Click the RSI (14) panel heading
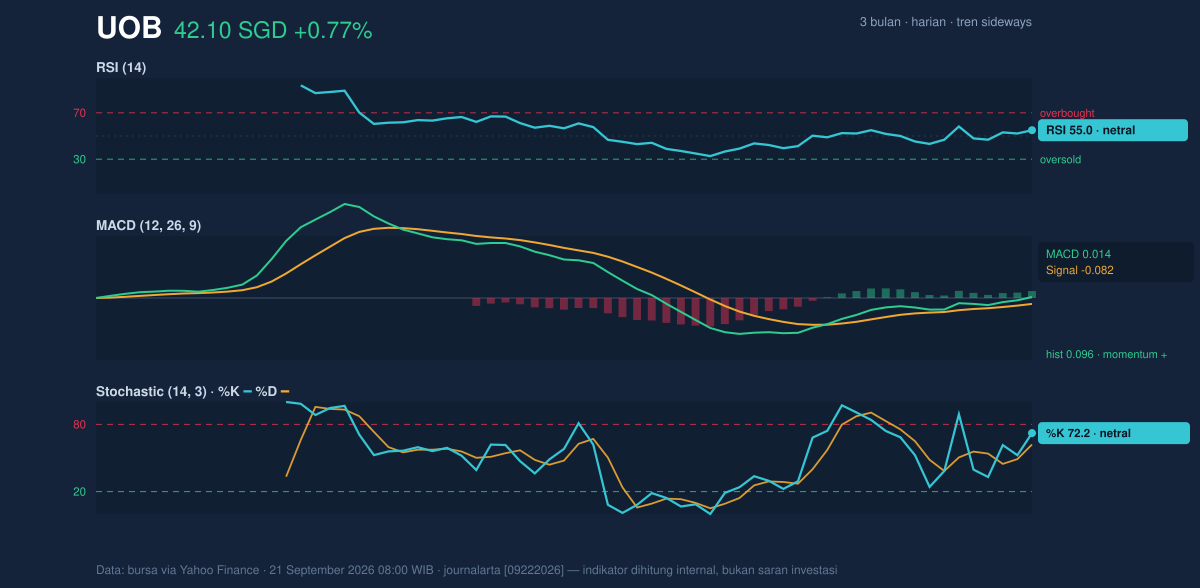The image size is (1200, 588). [121, 67]
